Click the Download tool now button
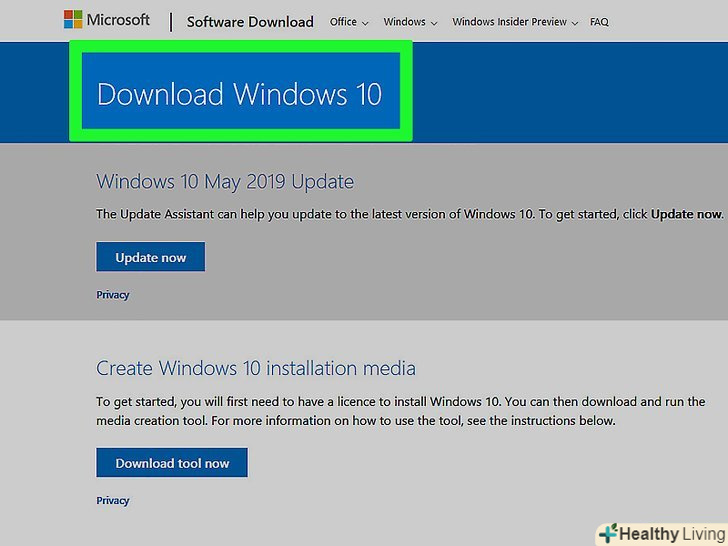The height and width of the screenshot is (546, 728). point(172,462)
